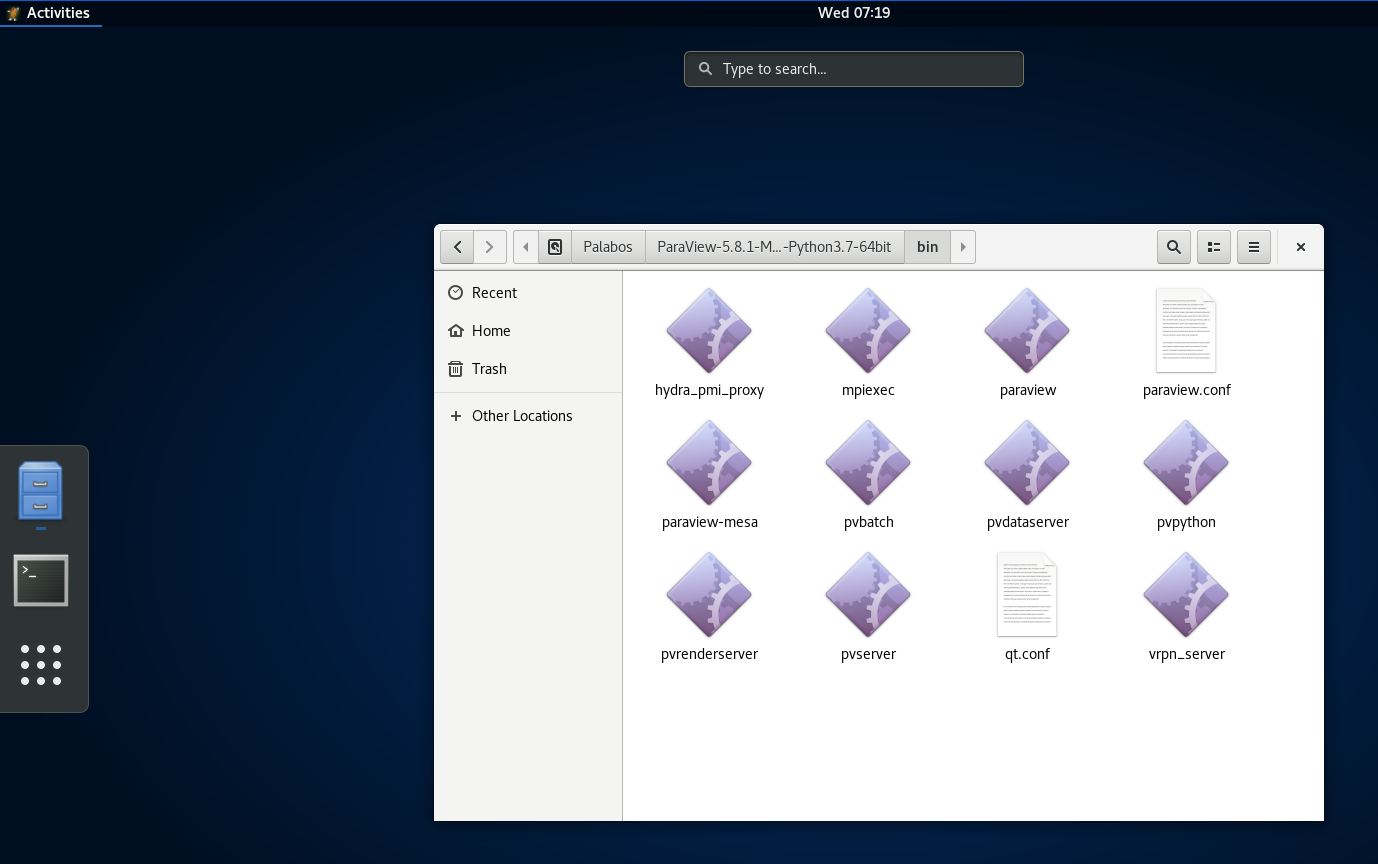Click the qt.conf text file
Screen dimensions: 1378x864
click(1027, 595)
